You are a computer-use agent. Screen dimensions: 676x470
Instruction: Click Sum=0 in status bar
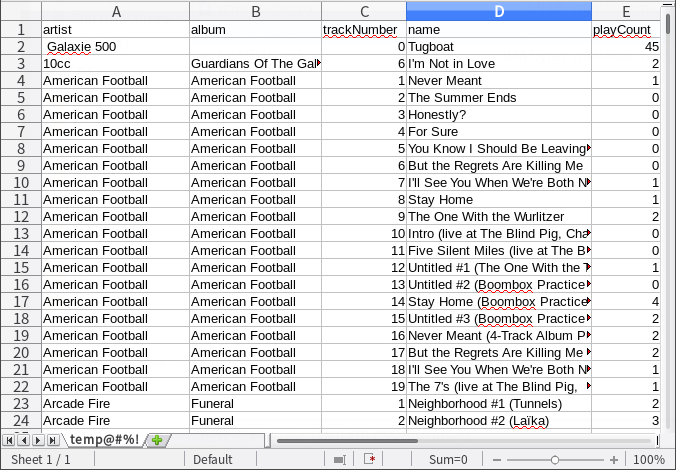pos(448,460)
